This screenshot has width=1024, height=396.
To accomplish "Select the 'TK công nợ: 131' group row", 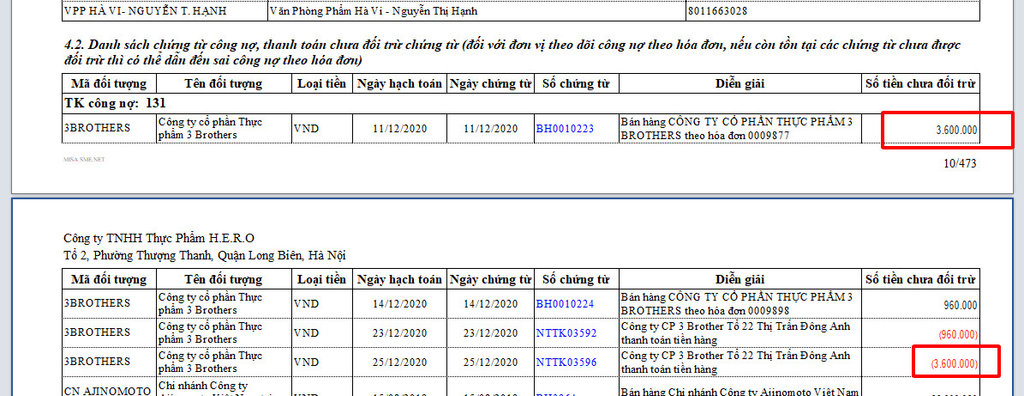I will [x=521, y=103].
